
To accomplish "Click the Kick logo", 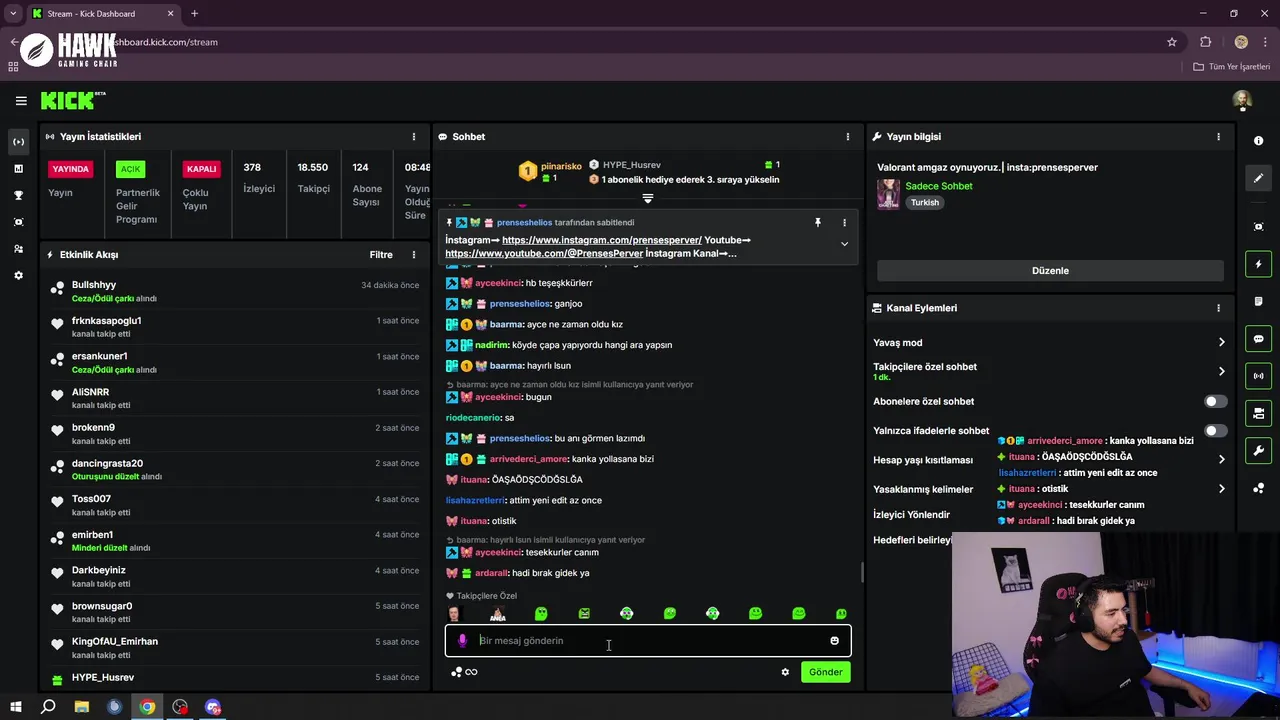I will (72, 100).
